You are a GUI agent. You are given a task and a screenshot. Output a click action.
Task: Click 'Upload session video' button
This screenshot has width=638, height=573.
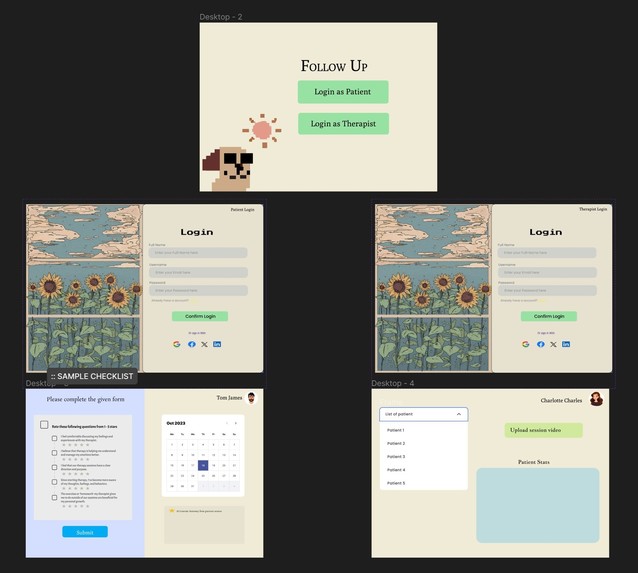point(544,430)
